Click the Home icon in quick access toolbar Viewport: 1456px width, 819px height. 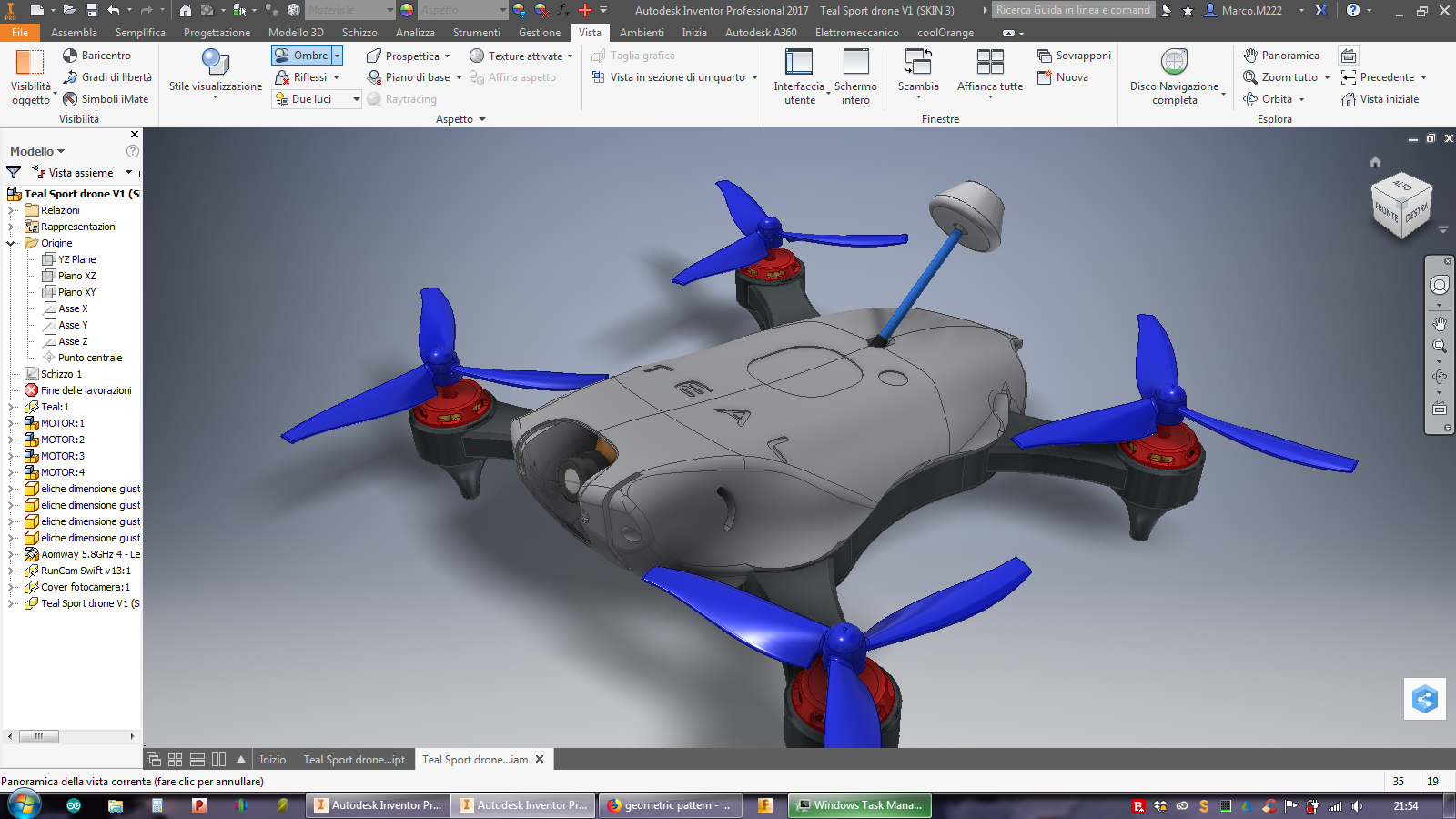[x=186, y=10]
